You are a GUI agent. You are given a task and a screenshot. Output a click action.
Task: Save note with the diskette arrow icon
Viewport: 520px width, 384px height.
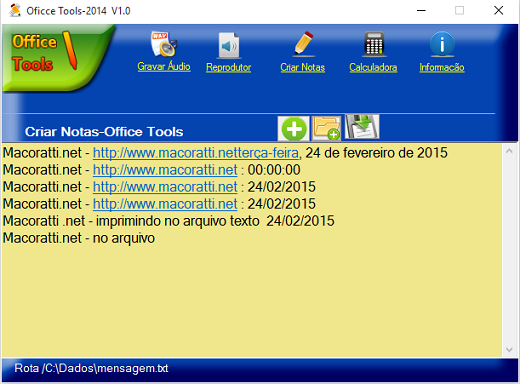coord(362,127)
